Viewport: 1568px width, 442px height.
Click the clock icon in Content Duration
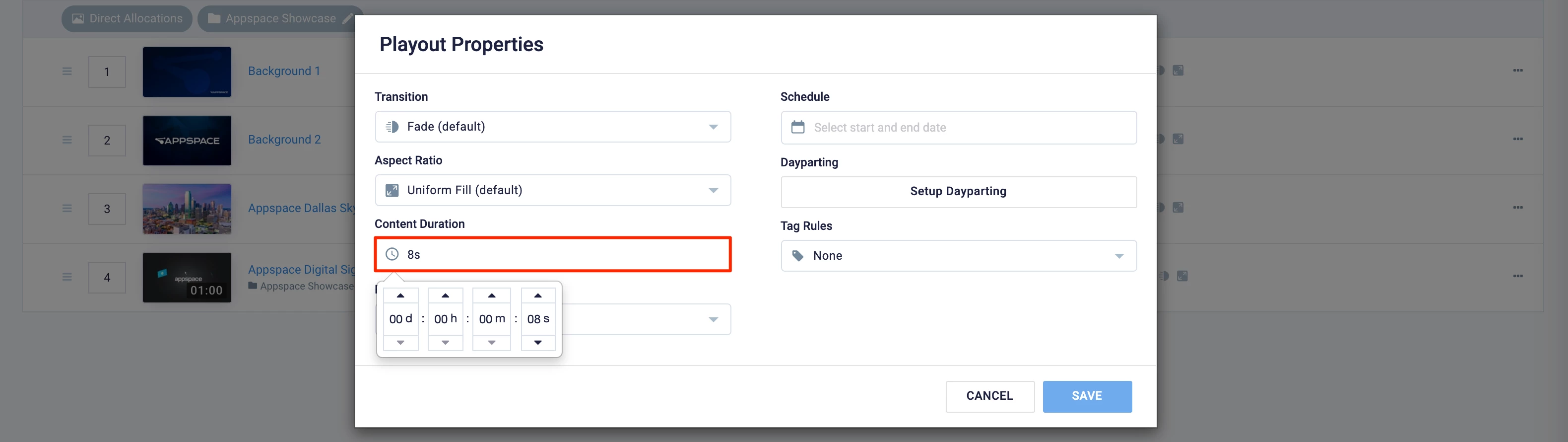coord(392,254)
